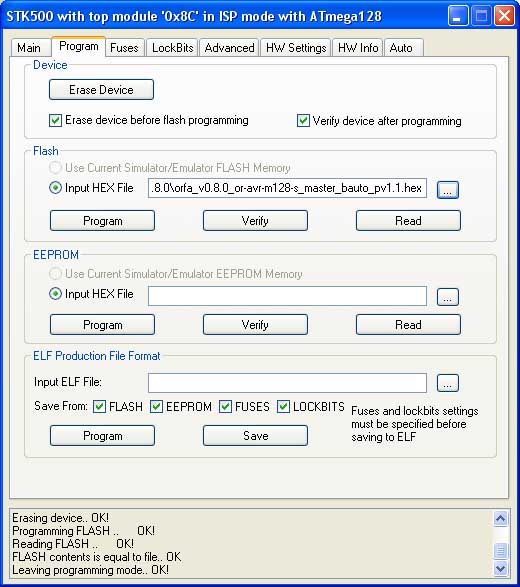Viewport: 520px width, 587px height.
Task: Browse for Flash input HEX file
Action: click(448, 189)
